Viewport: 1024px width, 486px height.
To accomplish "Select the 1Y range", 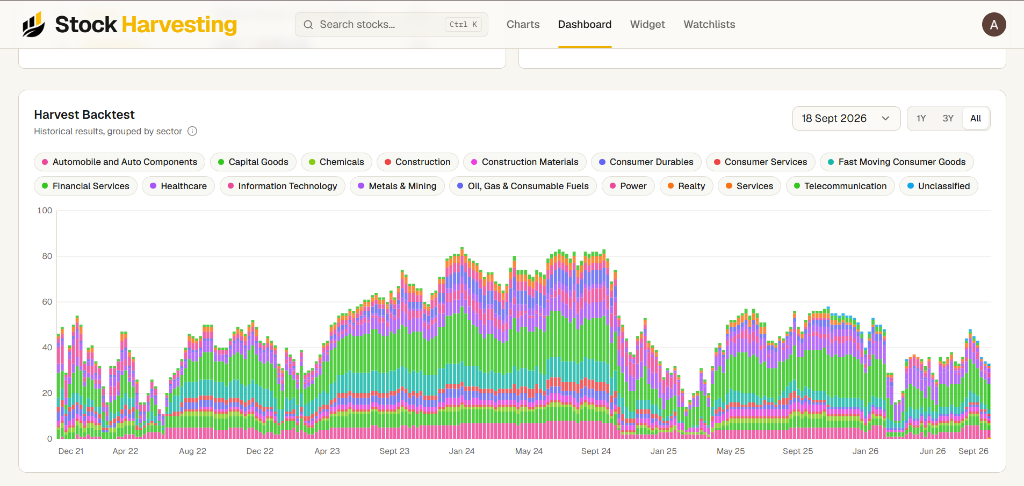I will (x=921, y=118).
